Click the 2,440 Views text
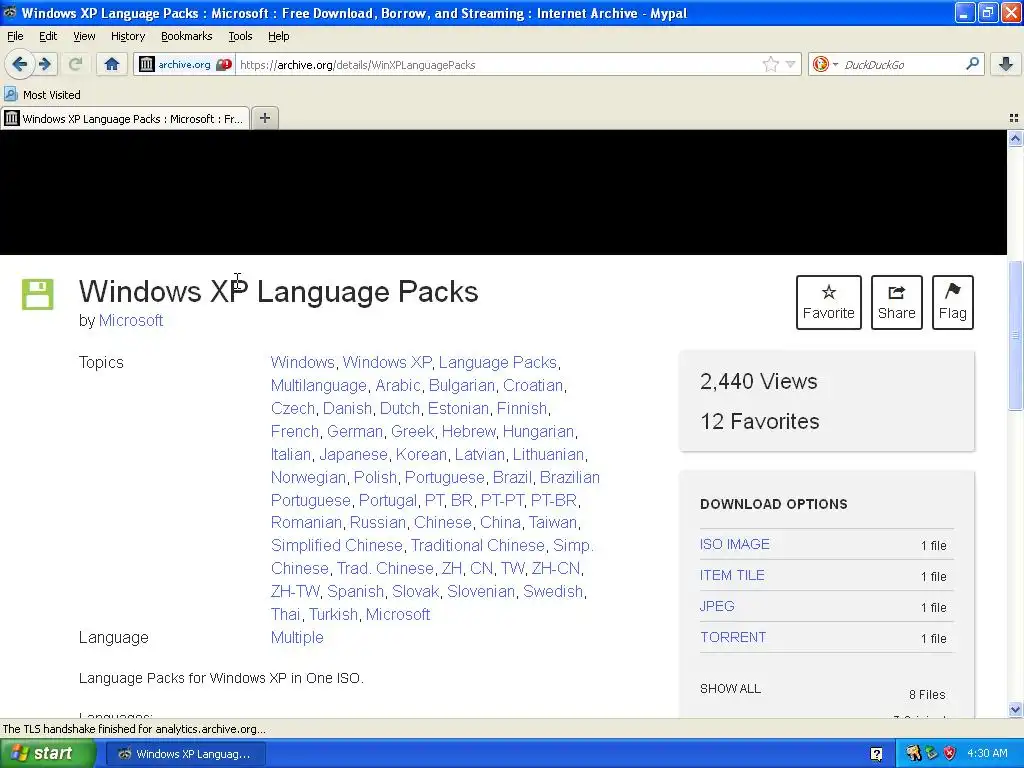The image size is (1024, 768). pyautogui.click(x=758, y=381)
